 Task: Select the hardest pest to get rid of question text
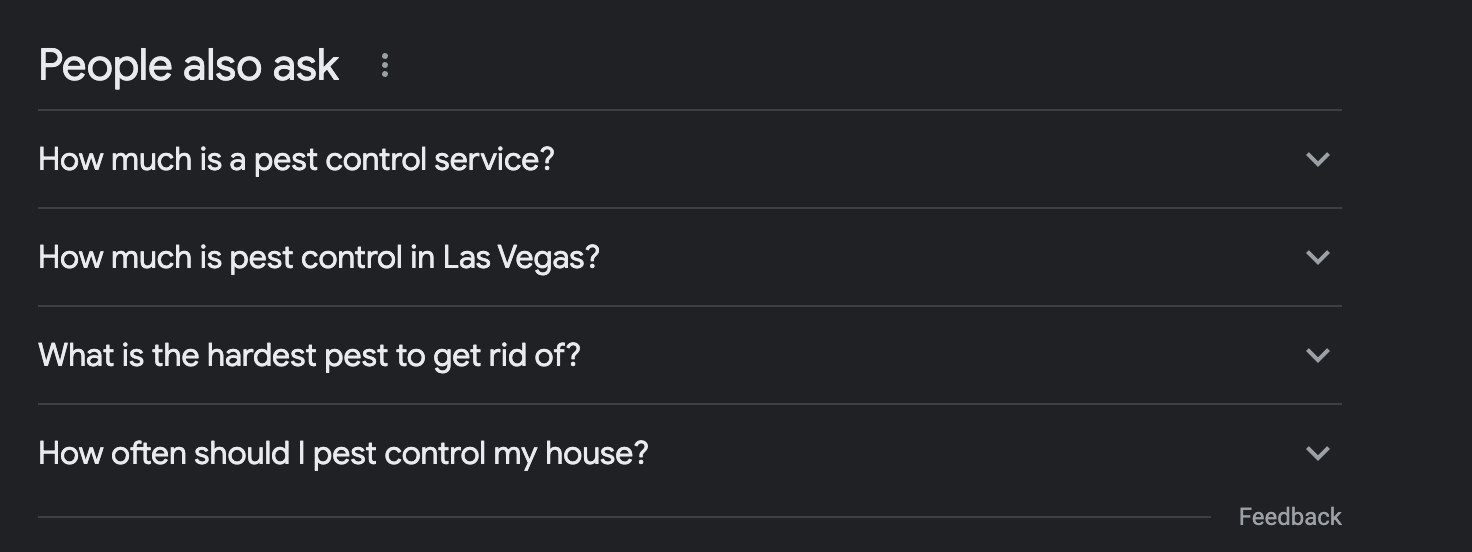click(309, 355)
